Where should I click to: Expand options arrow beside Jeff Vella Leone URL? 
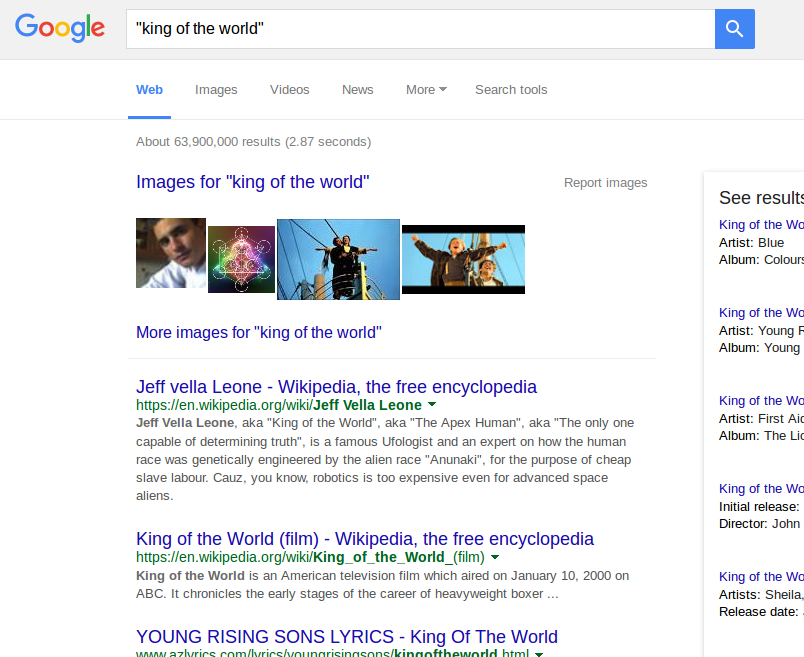click(x=432, y=405)
